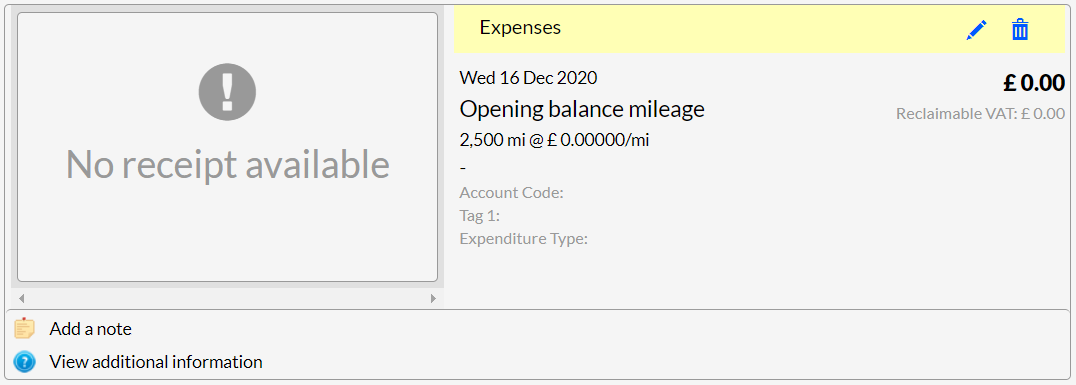
Task: Click the Reclaimable VAT amount text
Action: pyautogui.click(x=981, y=114)
